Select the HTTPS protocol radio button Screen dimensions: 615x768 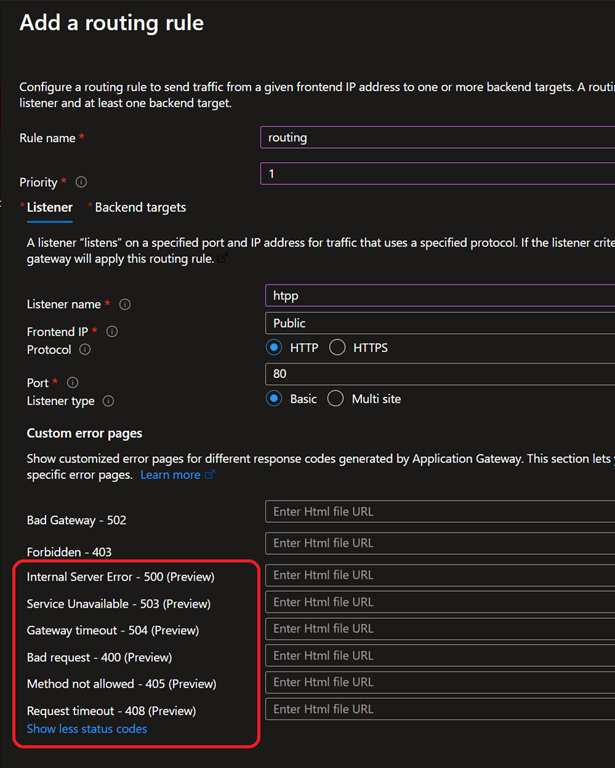click(337, 348)
